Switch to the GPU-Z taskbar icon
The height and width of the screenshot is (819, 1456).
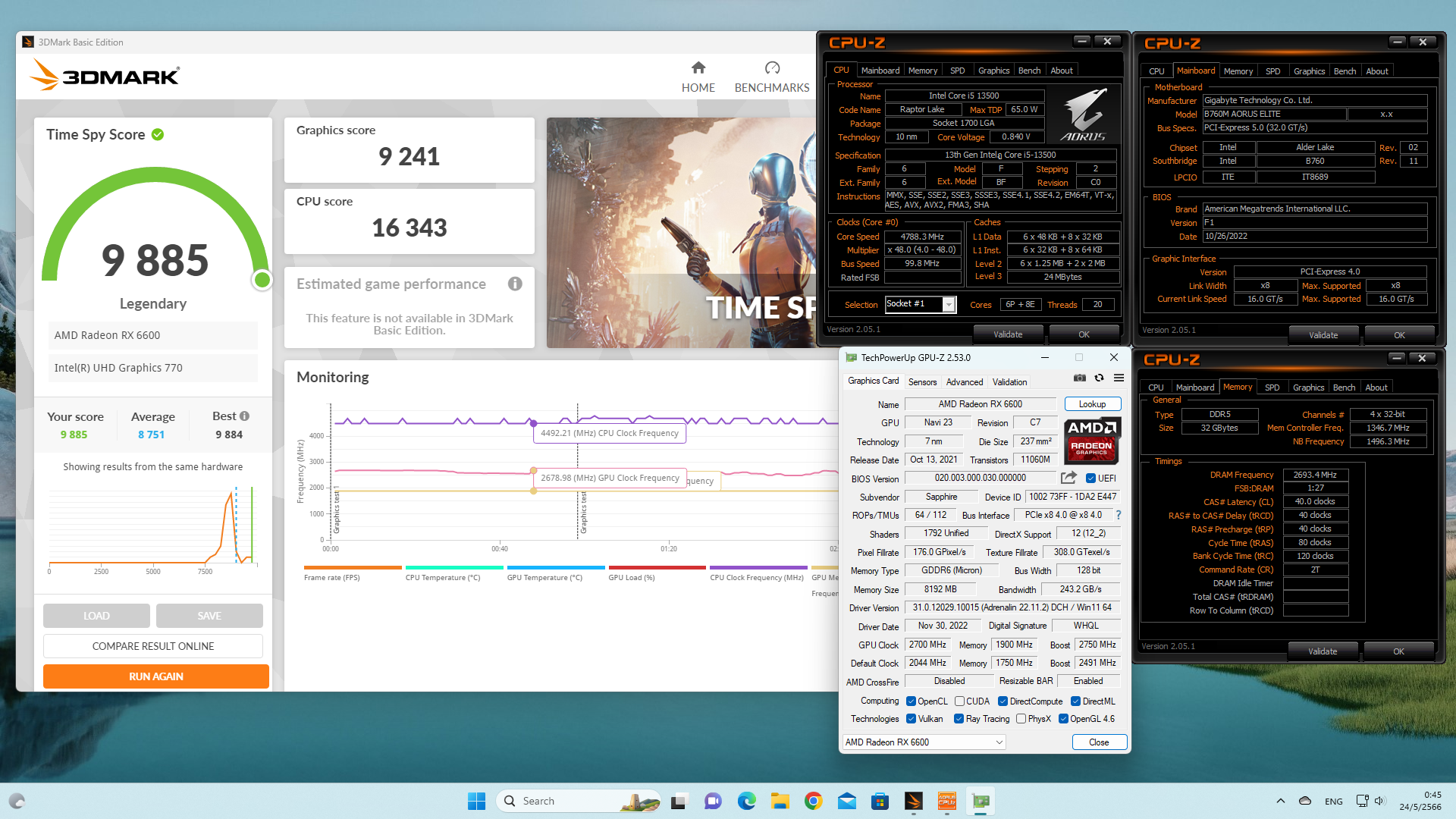[981, 801]
